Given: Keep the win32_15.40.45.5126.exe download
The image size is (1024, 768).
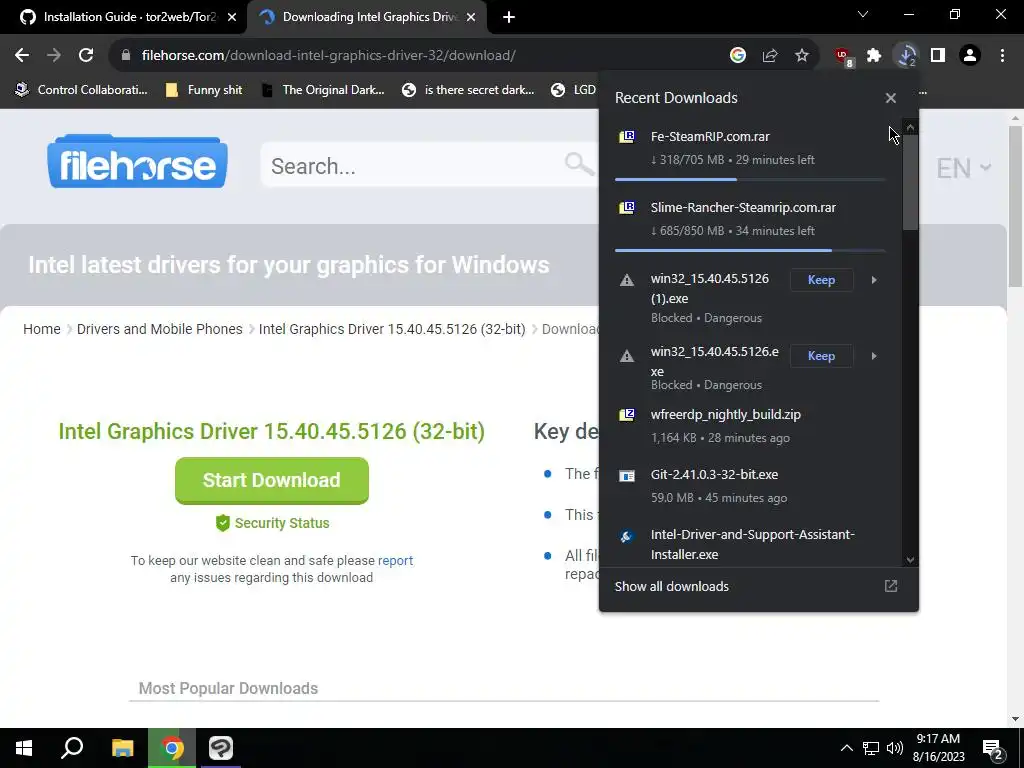Looking at the screenshot, I should tap(821, 356).
